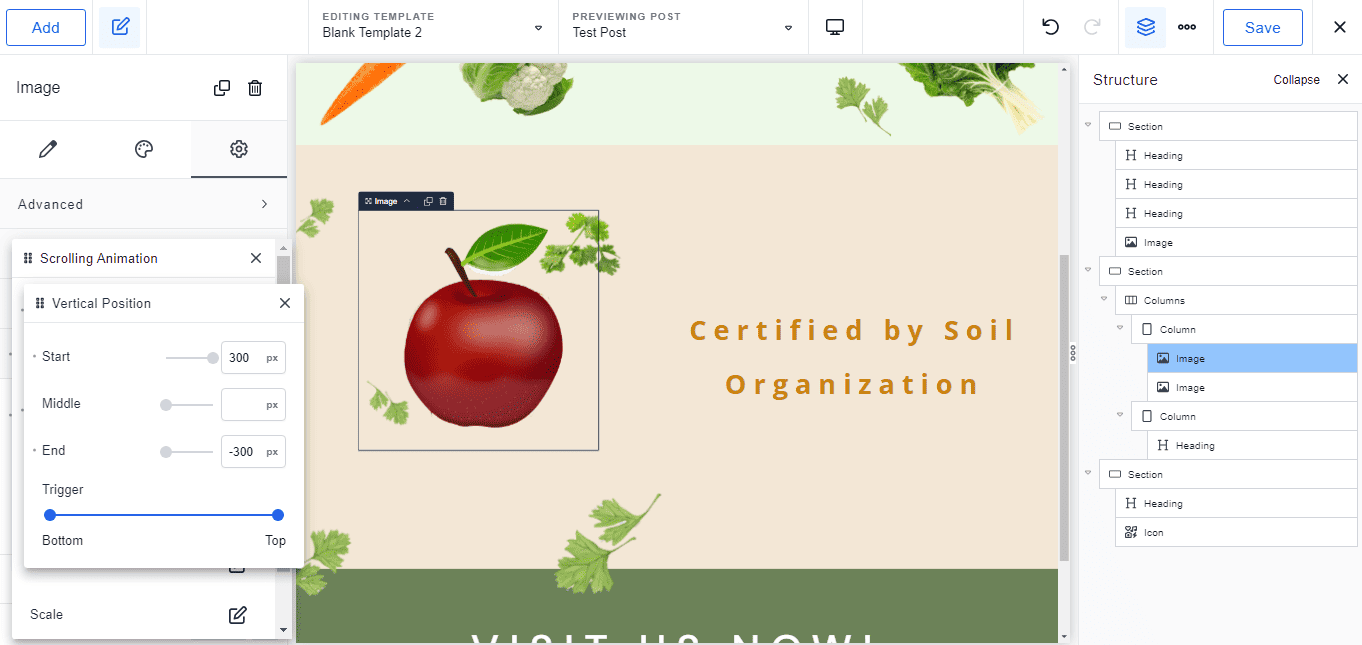Open the Editing Template dropdown

pyautogui.click(x=433, y=27)
